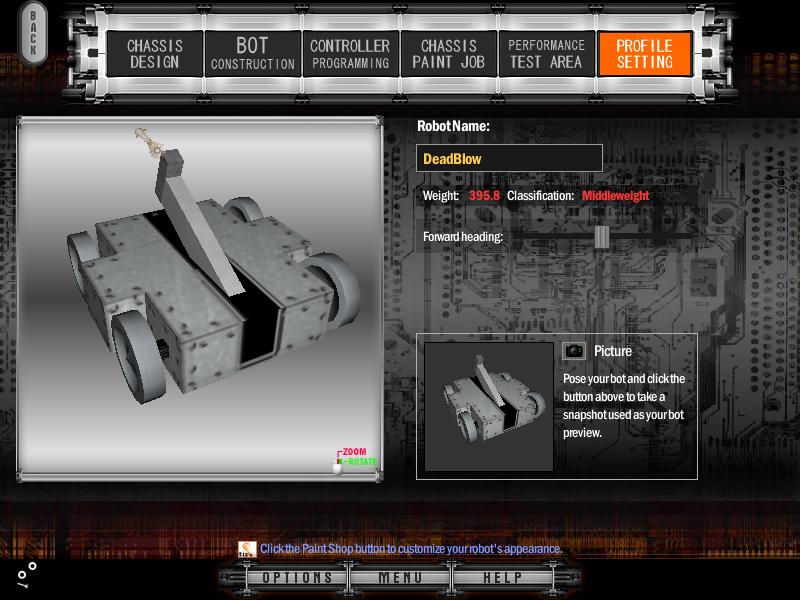Open the OPTIONS button
Screen dimensions: 800x600
point(297,578)
